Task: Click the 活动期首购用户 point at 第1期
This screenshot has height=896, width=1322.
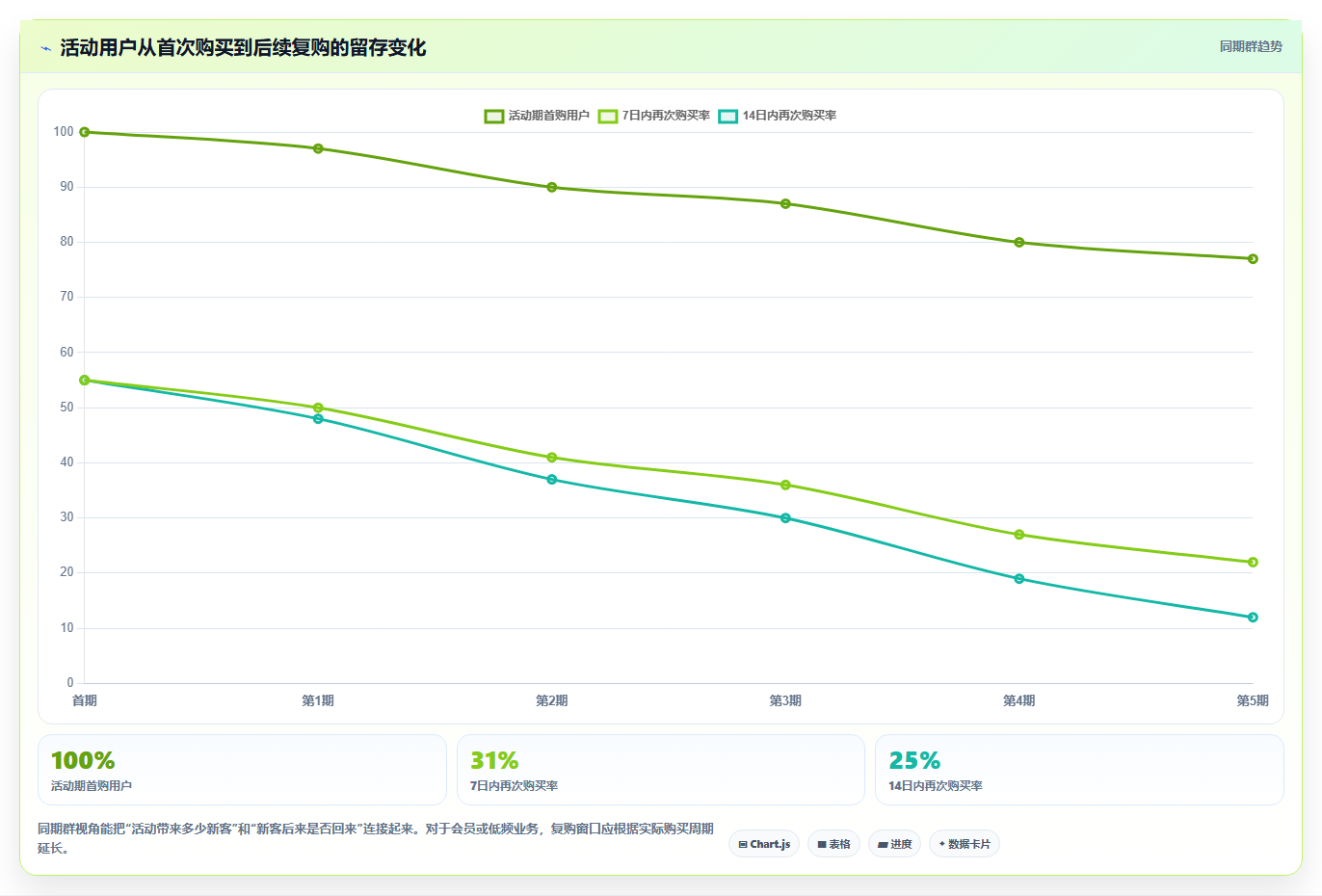Action: tap(318, 148)
